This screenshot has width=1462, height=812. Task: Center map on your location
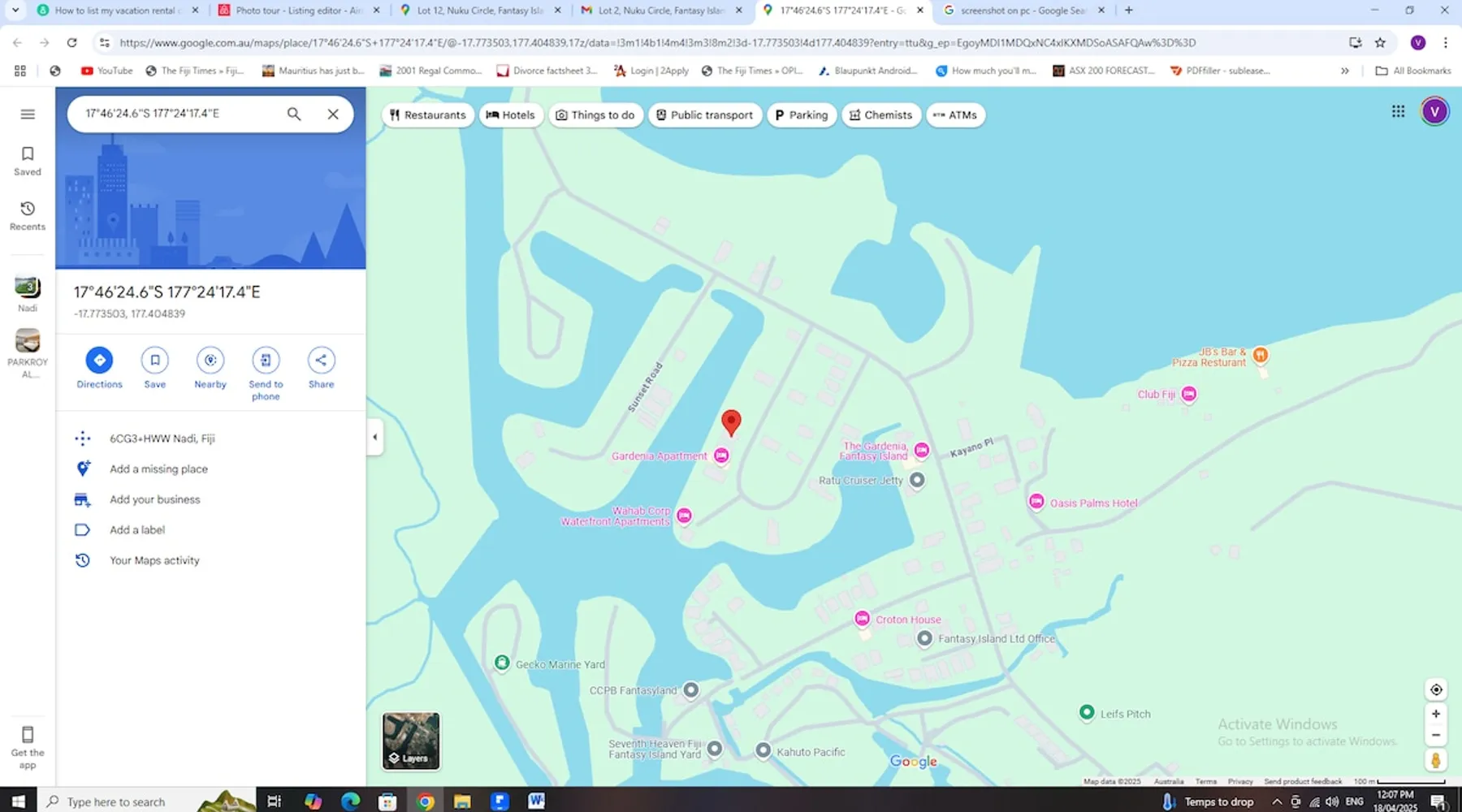[1436, 689]
